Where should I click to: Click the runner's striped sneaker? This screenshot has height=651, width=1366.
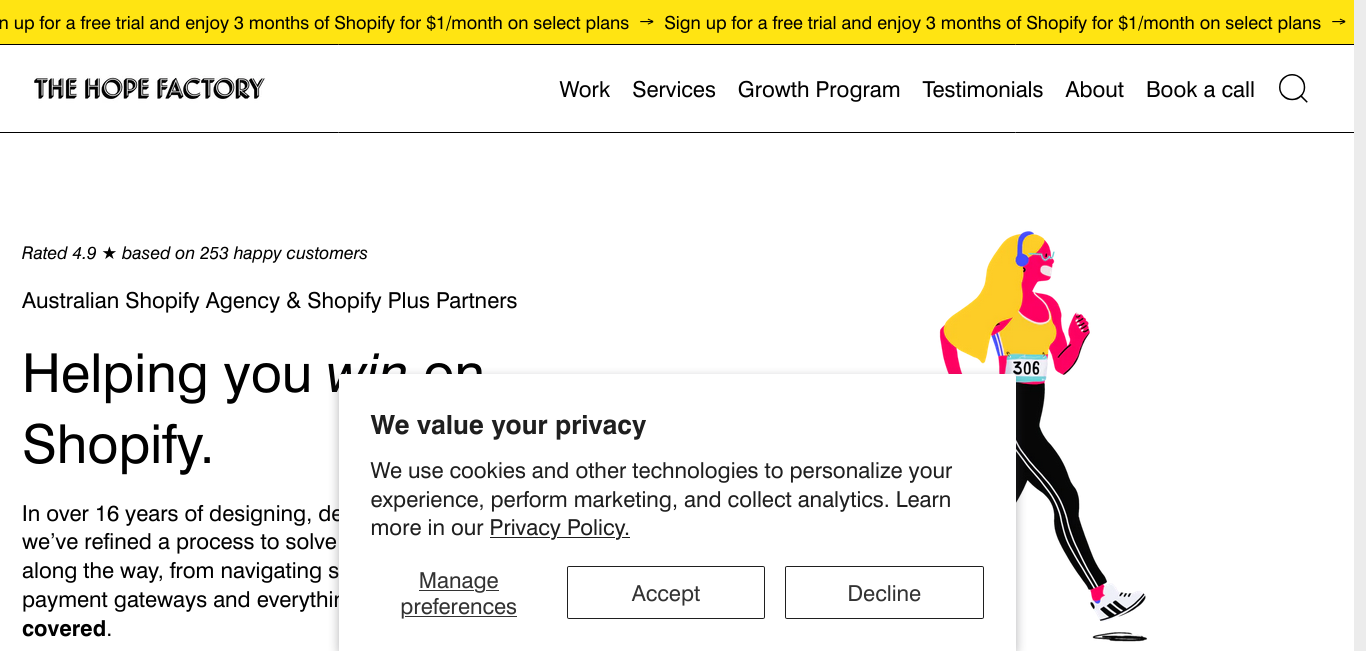(1120, 604)
